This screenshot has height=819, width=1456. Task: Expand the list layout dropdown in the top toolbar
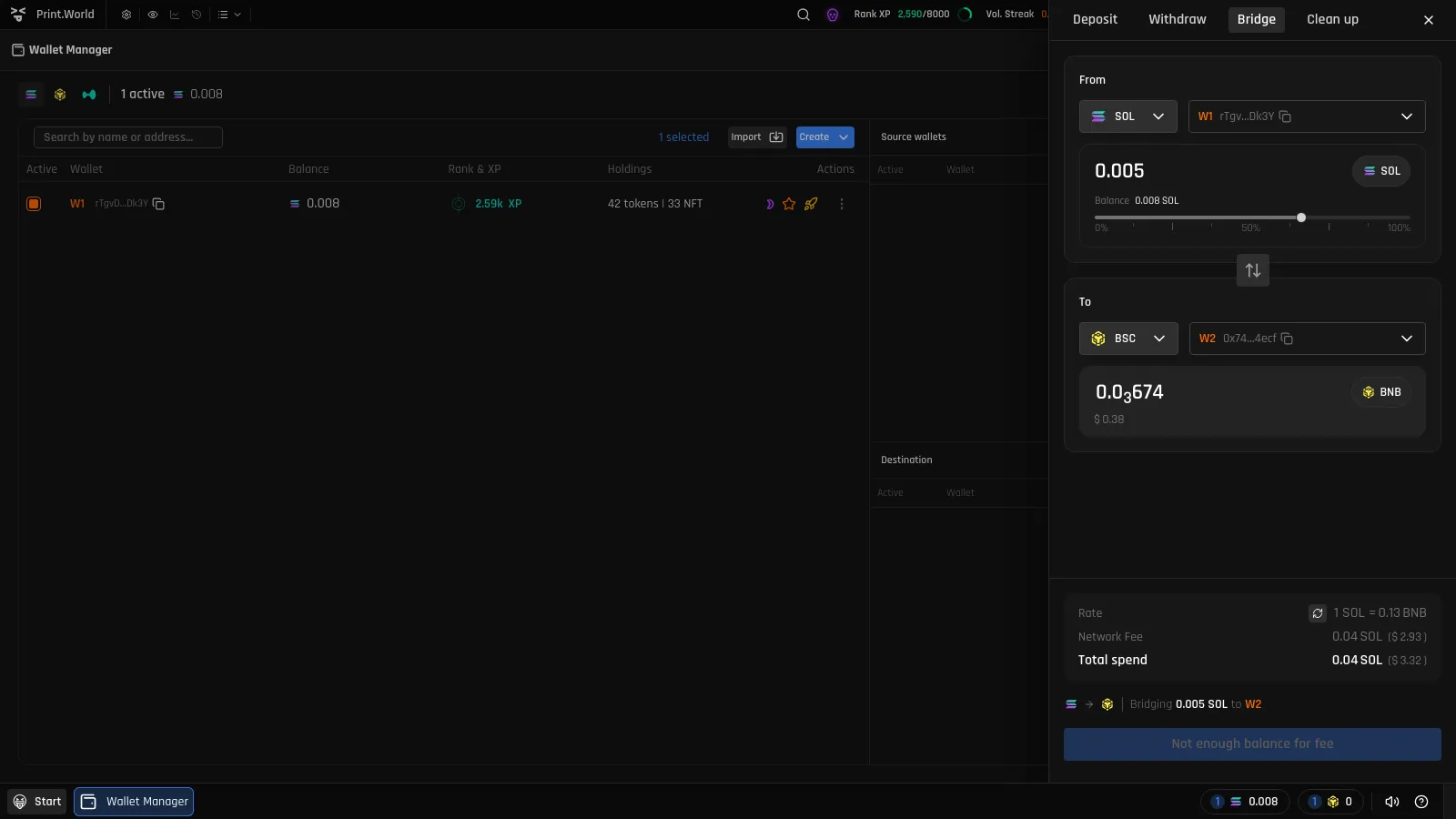(x=229, y=15)
